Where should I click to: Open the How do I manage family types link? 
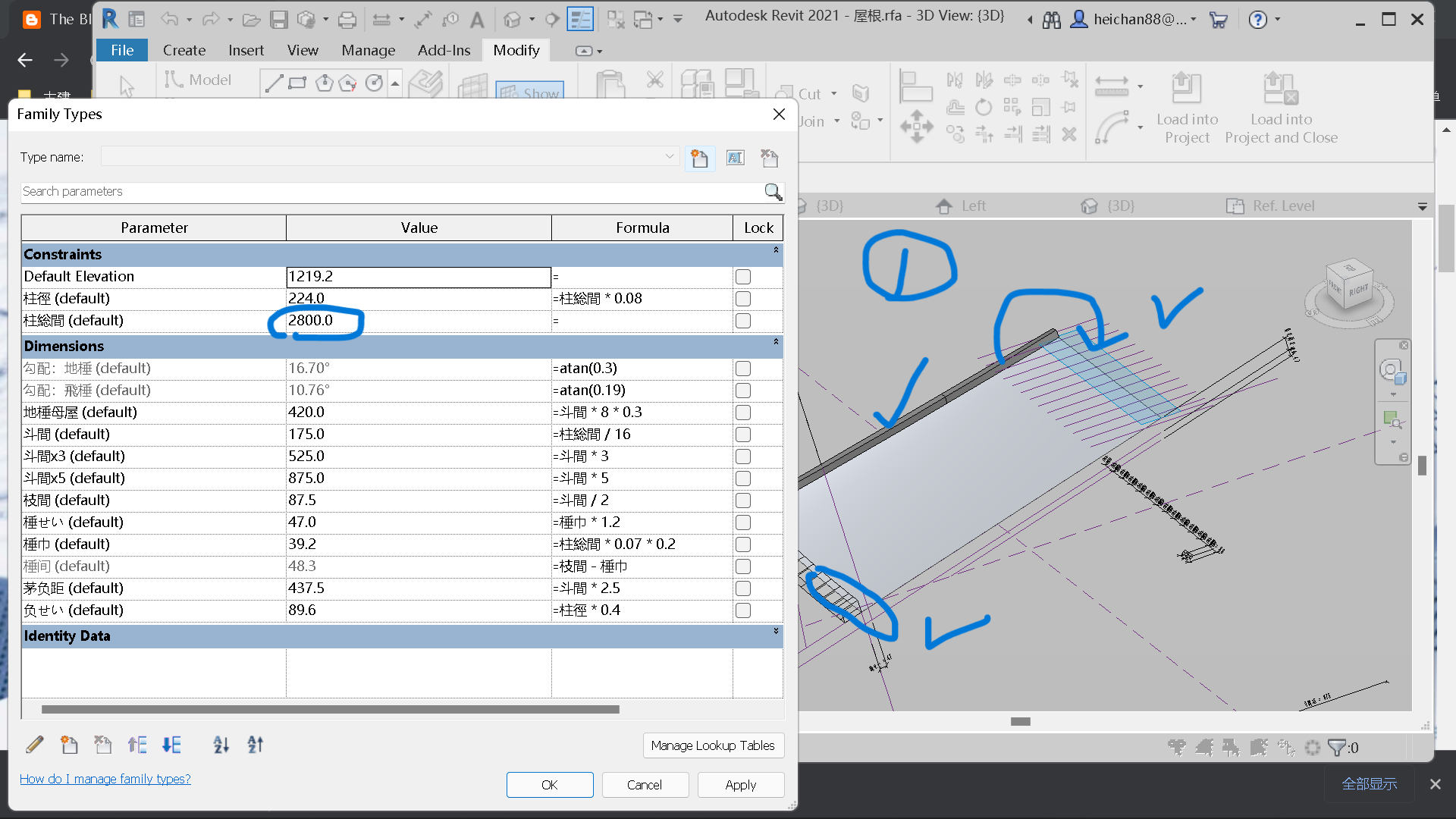tap(105, 779)
